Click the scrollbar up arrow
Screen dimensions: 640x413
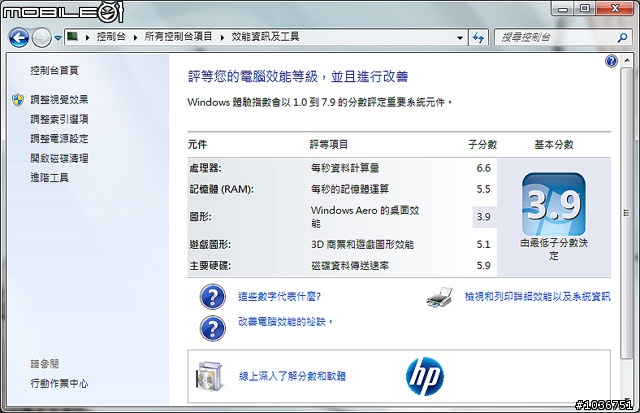[627, 61]
